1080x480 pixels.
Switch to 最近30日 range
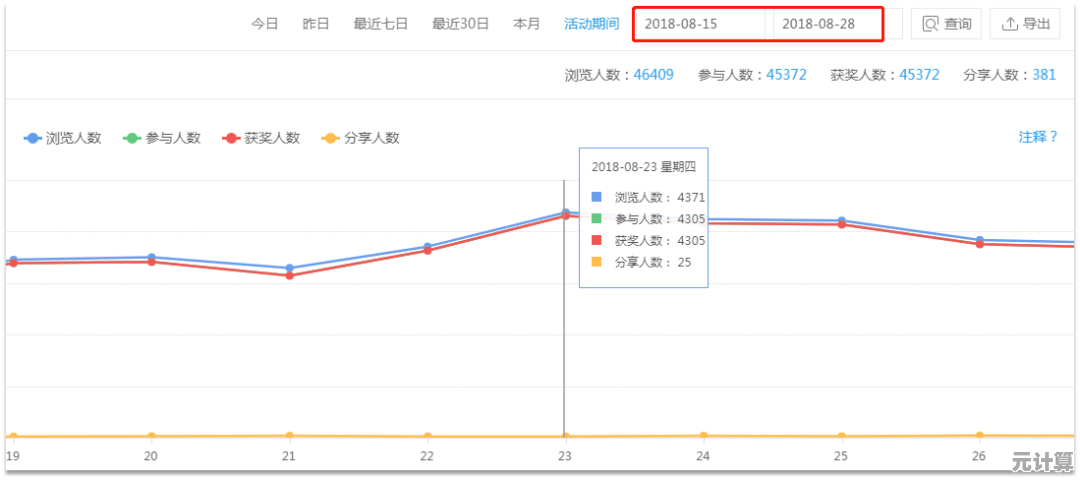(x=460, y=24)
